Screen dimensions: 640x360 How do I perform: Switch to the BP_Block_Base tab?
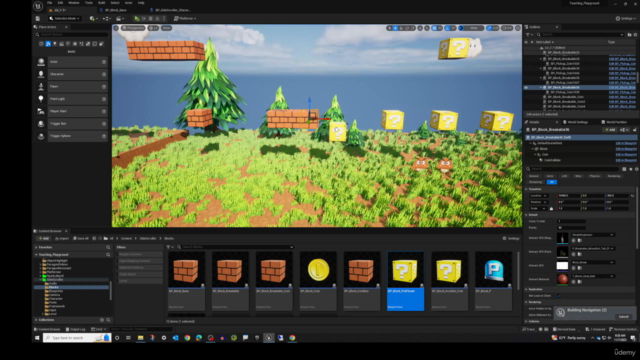point(116,10)
